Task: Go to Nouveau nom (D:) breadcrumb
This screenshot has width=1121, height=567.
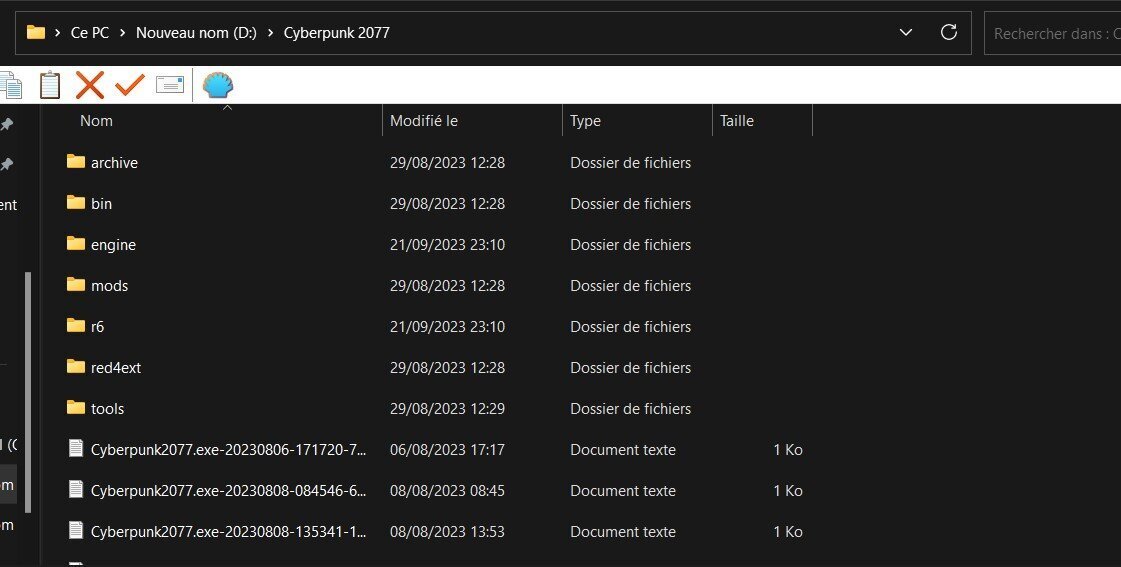Action: (196, 32)
